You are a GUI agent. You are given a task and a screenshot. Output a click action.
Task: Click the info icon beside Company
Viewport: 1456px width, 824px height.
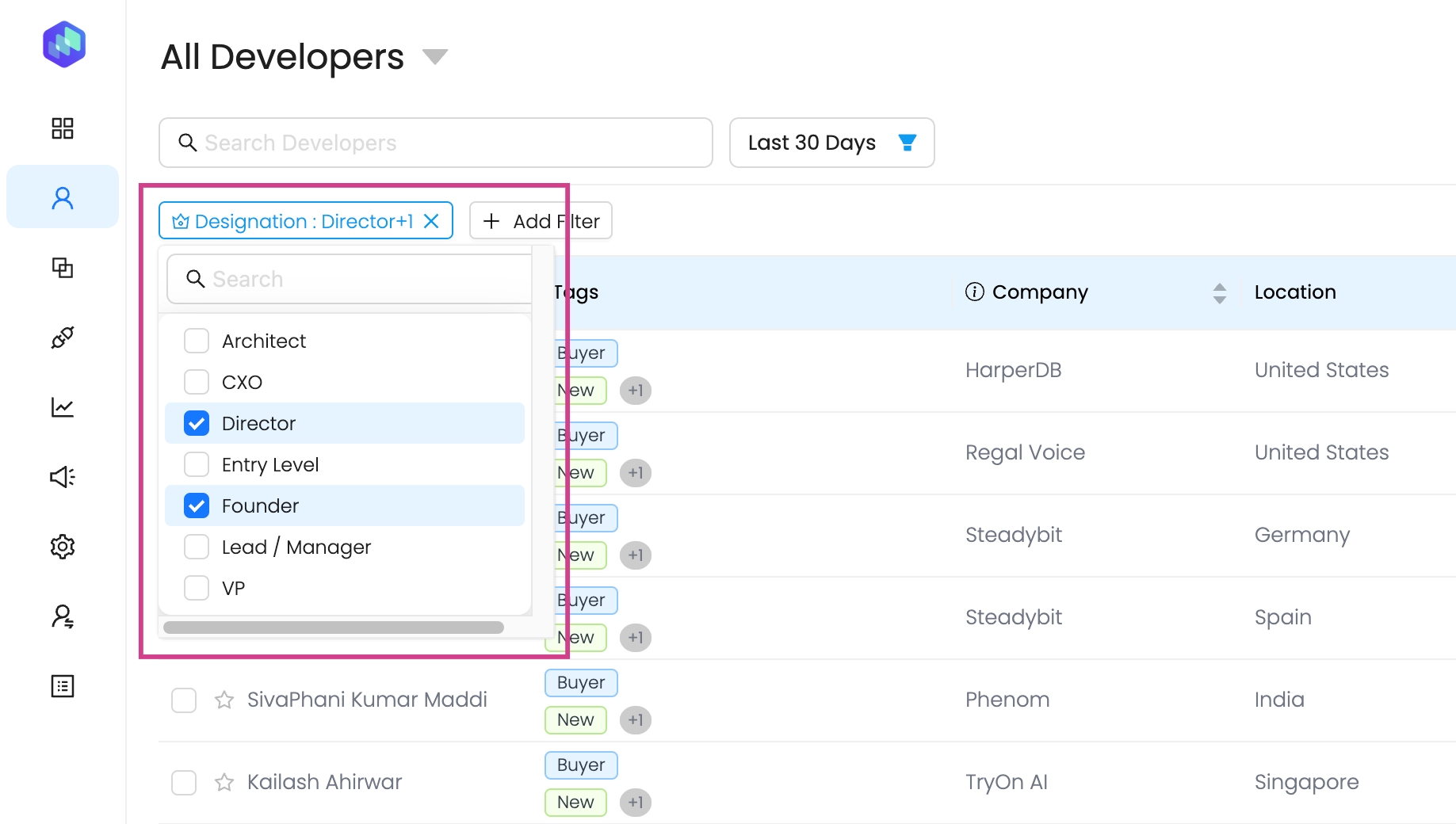tap(974, 292)
